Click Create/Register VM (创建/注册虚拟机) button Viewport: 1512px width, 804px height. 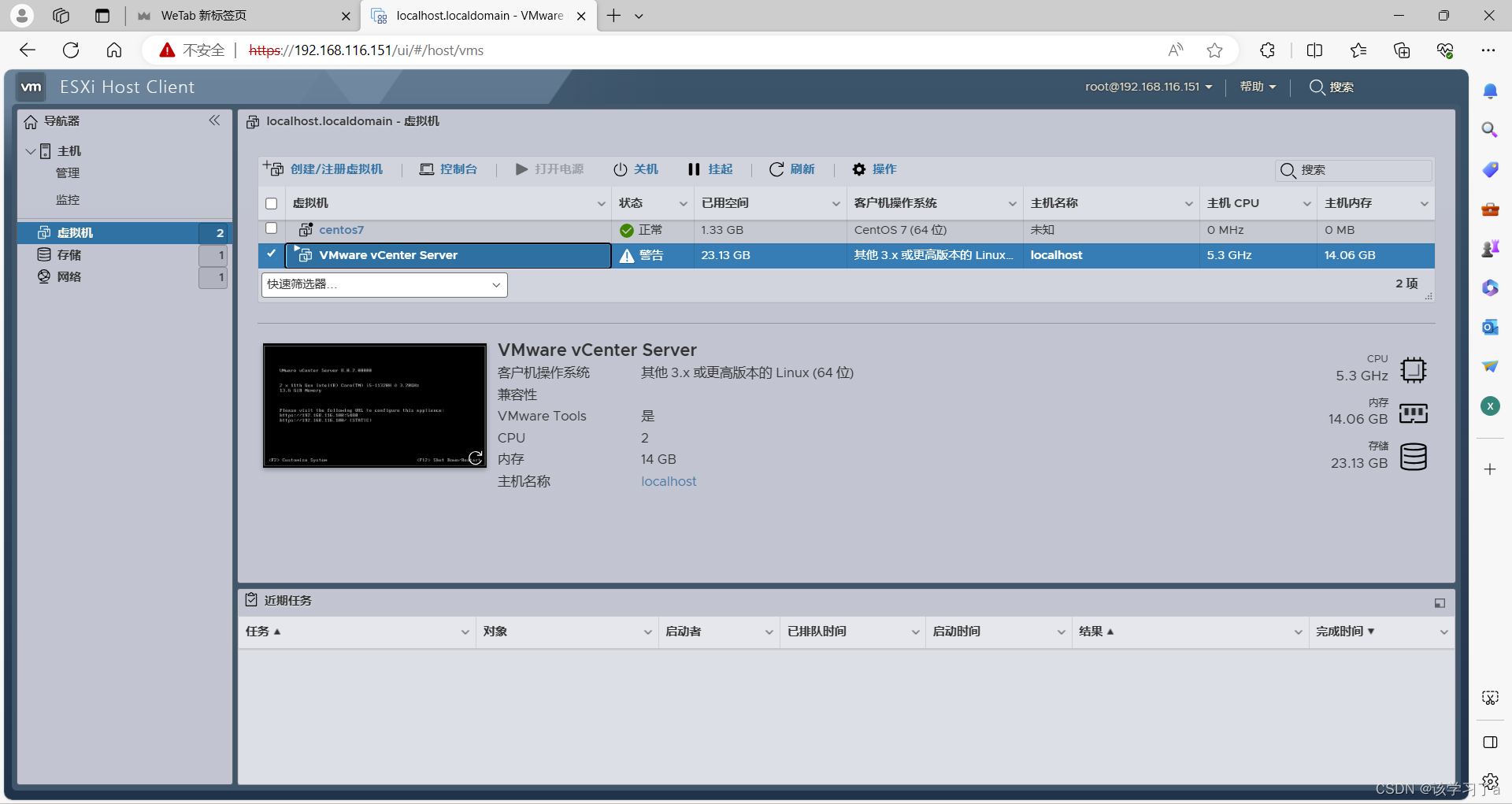[323, 169]
